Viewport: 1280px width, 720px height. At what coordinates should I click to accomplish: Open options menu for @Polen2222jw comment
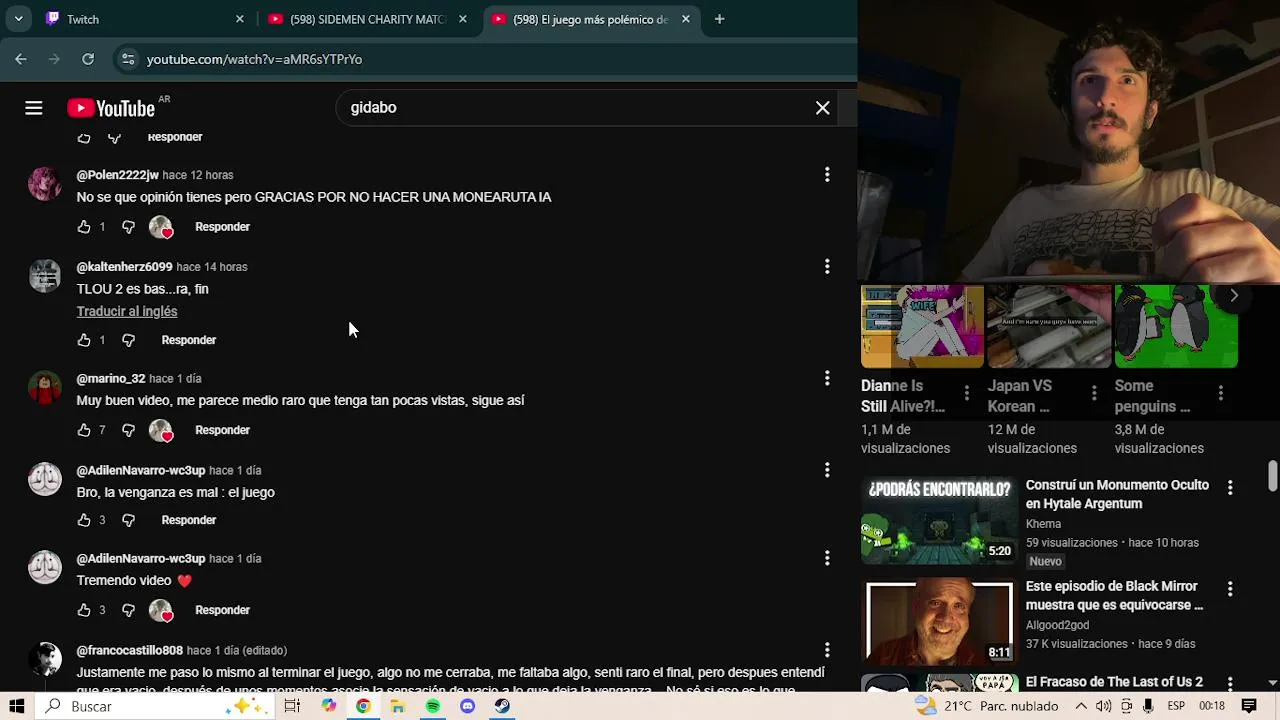click(x=827, y=175)
